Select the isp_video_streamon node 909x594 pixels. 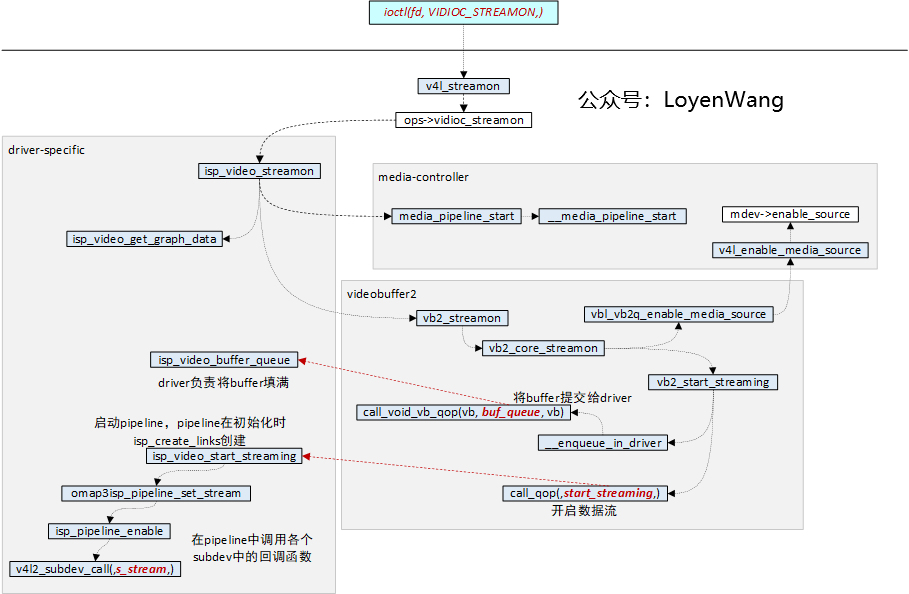[x=258, y=171]
